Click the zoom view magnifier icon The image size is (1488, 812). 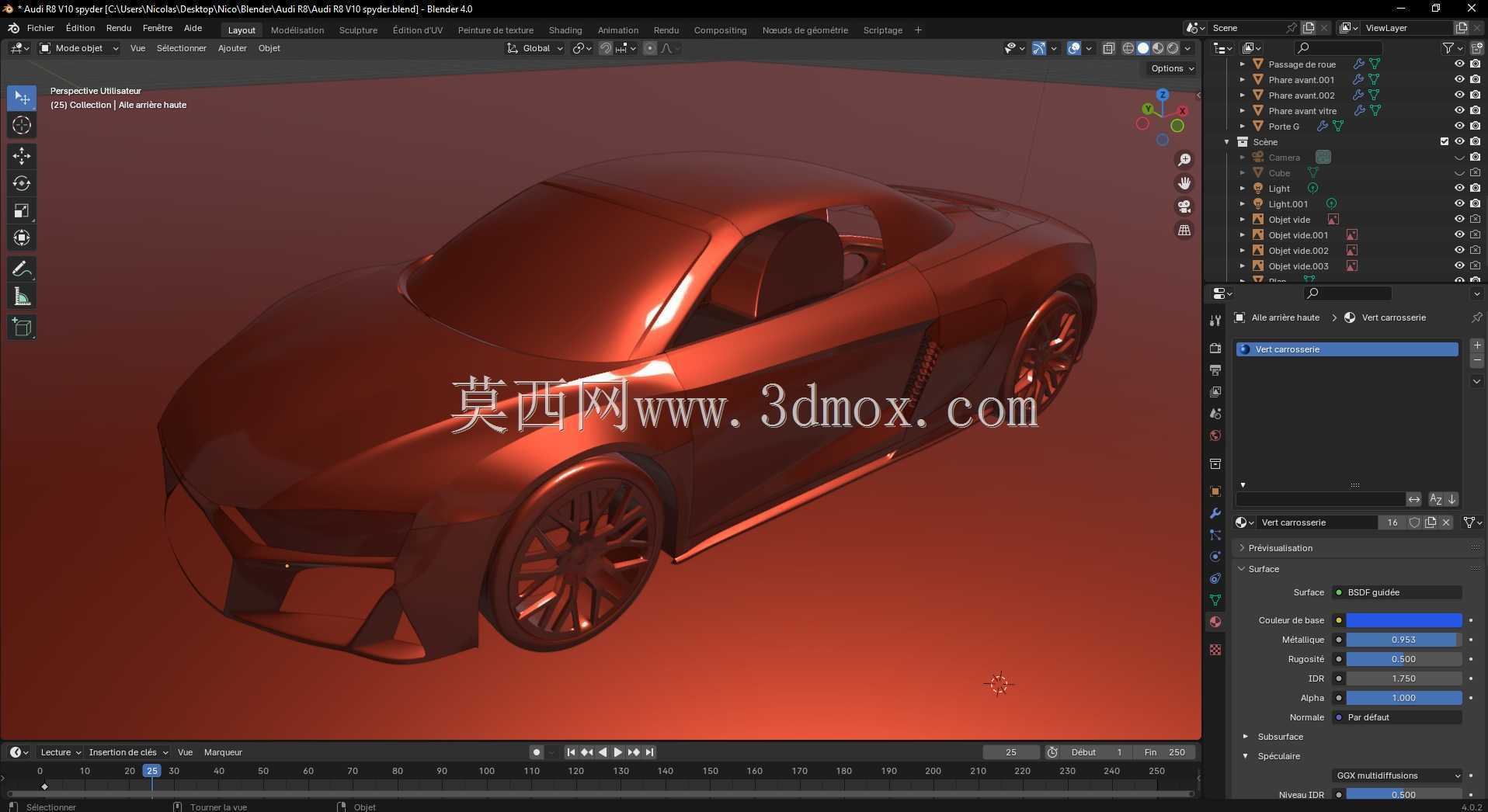pyautogui.click(x=1184, y=160)
